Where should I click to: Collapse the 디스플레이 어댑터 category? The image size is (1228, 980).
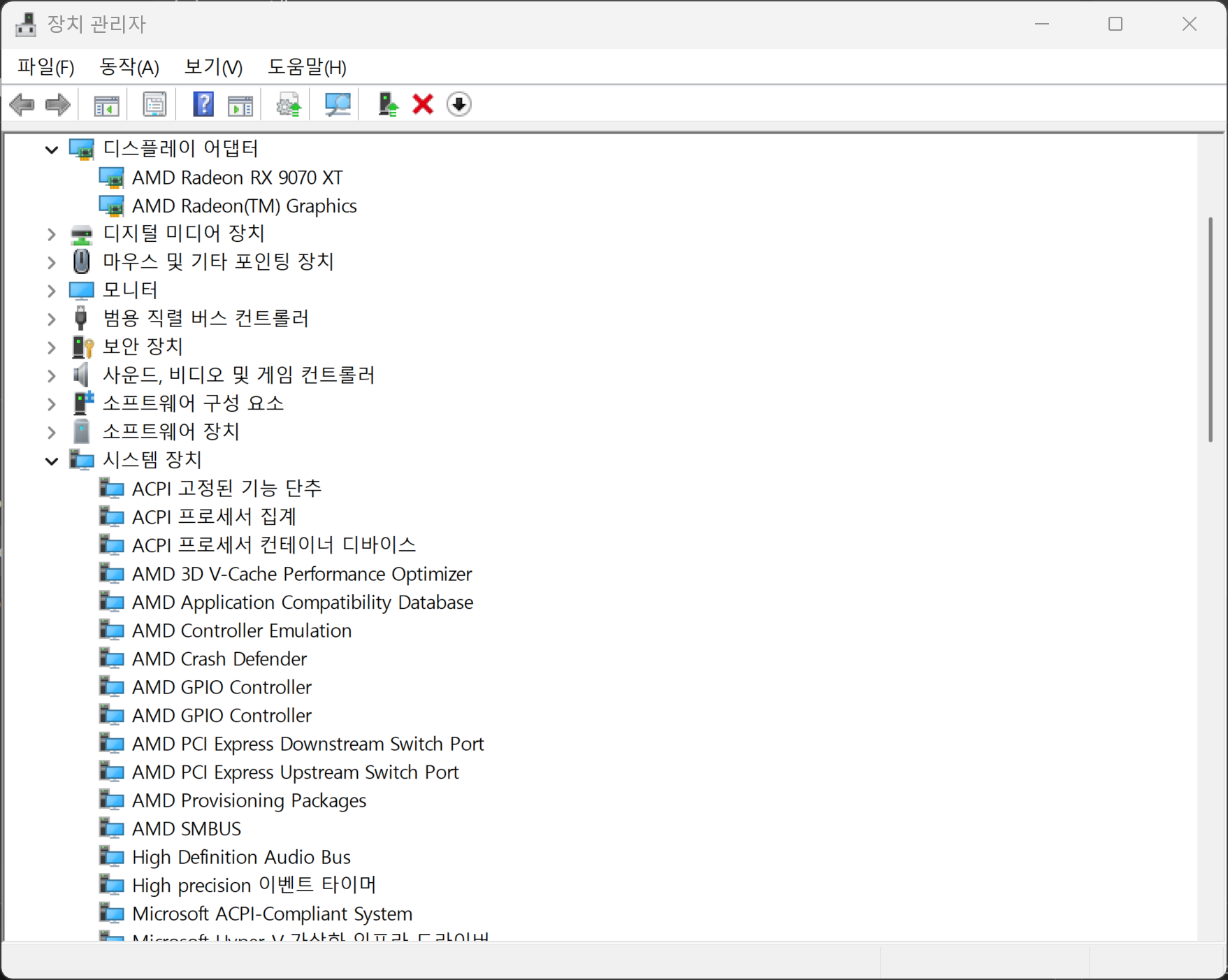click(51, 149)
